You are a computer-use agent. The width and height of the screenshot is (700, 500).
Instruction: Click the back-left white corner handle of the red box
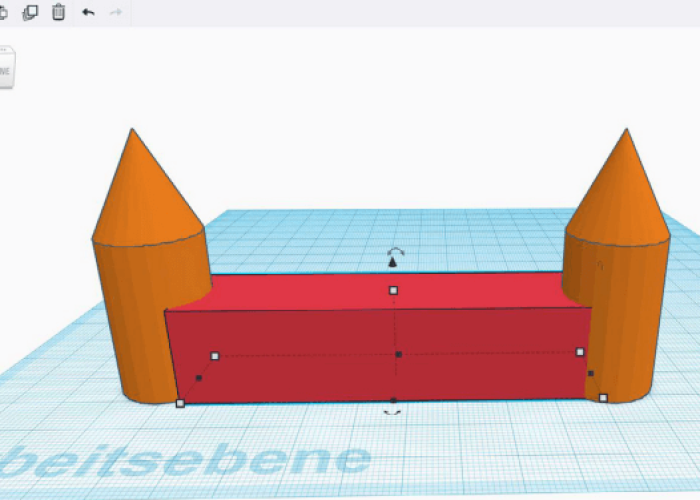(215, 356)
